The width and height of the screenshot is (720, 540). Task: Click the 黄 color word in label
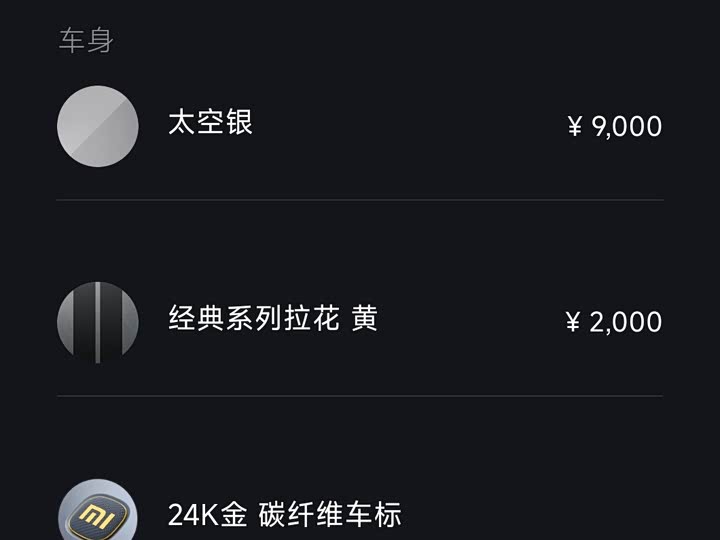tap(364, 320)
